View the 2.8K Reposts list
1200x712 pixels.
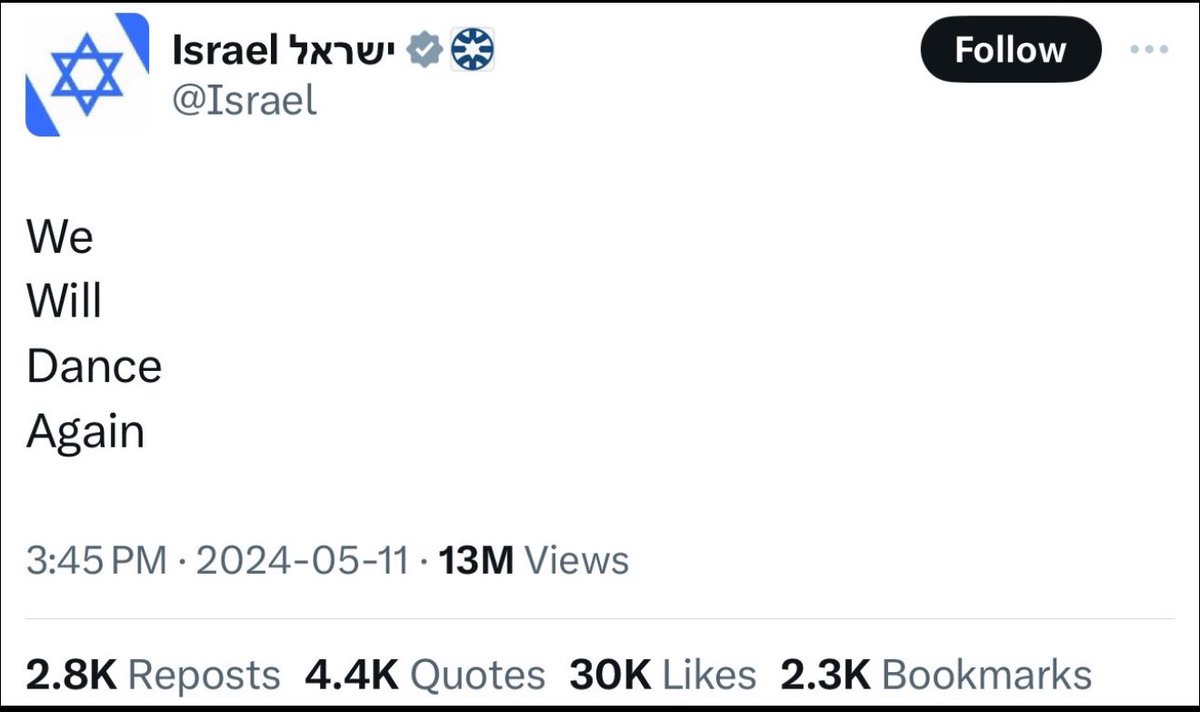pos(153,675)
